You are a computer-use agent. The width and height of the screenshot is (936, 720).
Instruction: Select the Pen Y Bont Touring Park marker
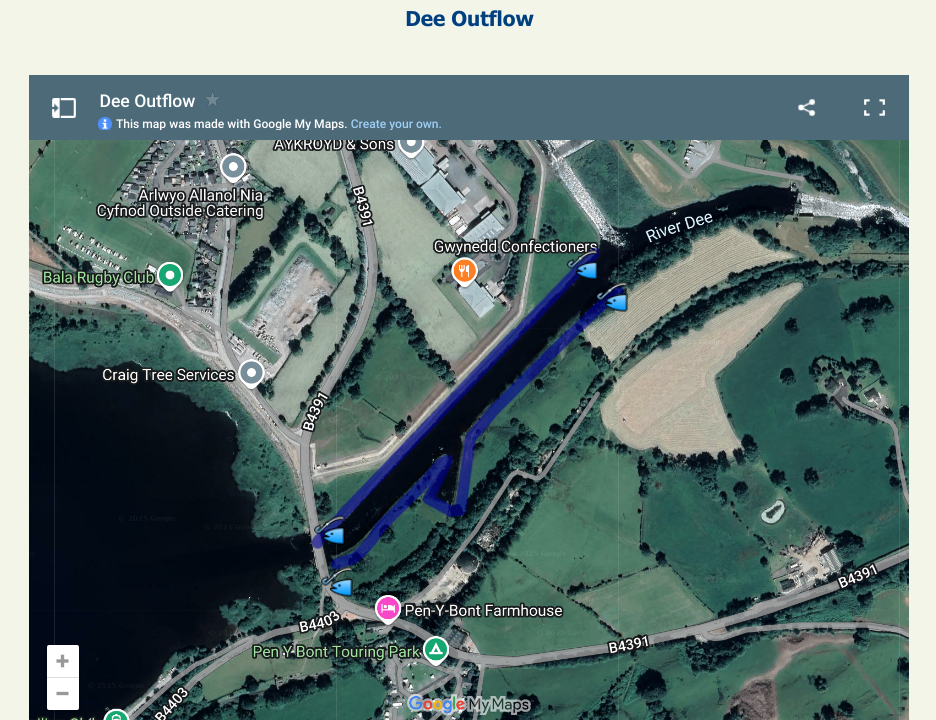(x=436, y=651)
